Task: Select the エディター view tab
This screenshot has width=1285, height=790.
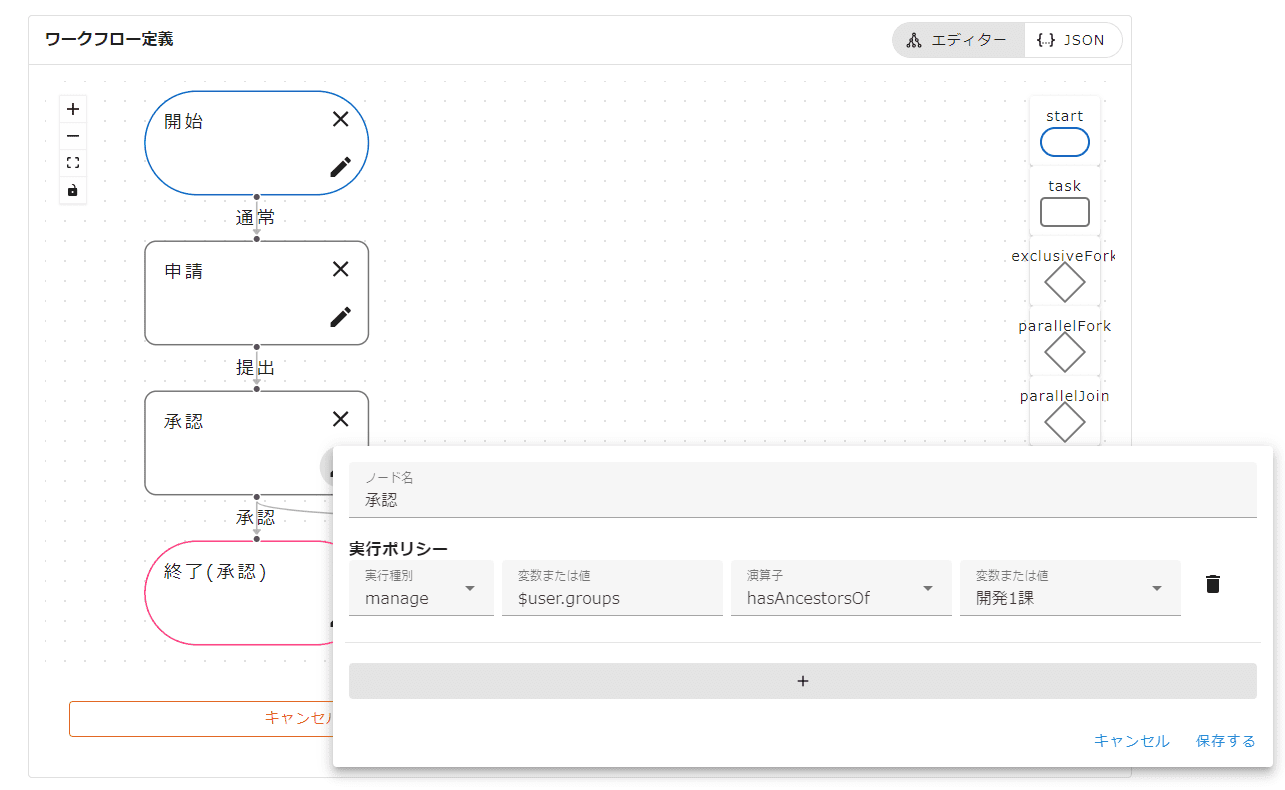Action: 958,40
